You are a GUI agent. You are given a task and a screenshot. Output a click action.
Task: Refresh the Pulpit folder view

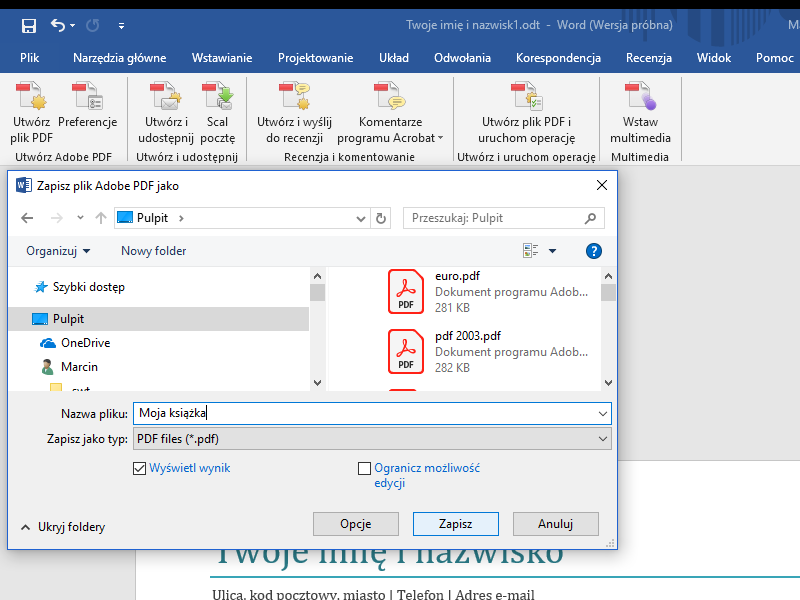(381, 218)
